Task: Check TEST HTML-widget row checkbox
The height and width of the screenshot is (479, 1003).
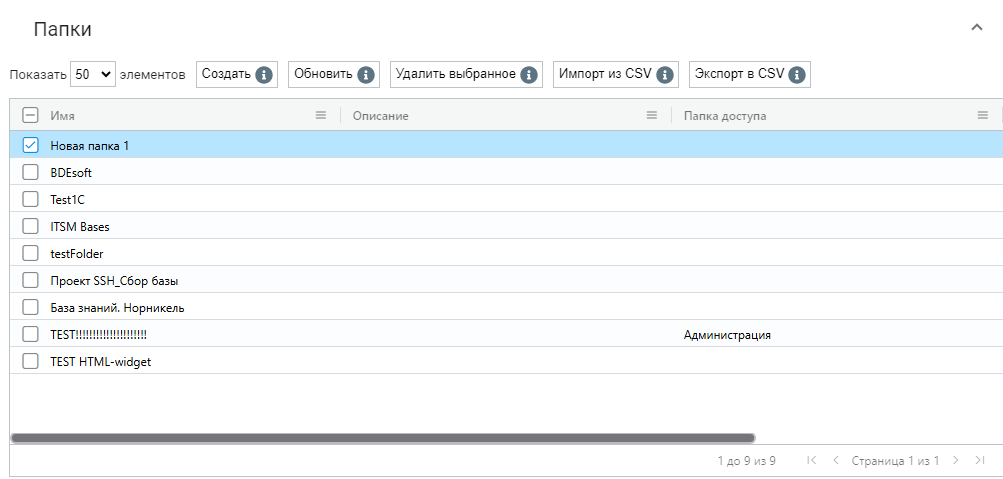Action: (30, 361)
